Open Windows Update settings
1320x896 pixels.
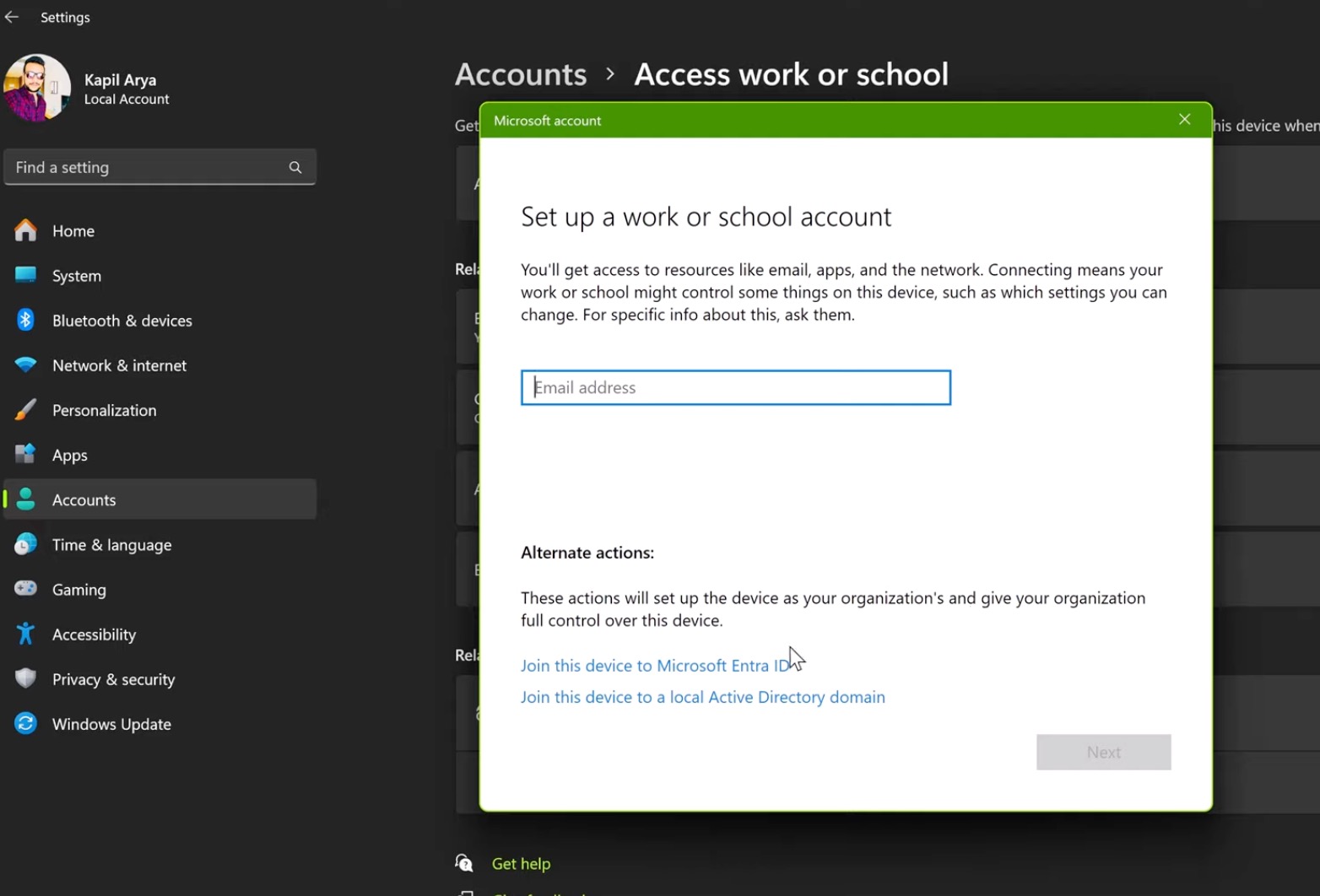(111, 723)
